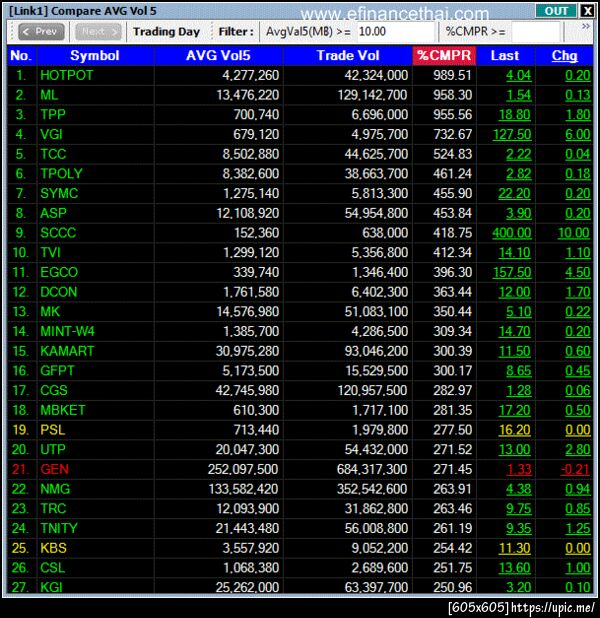Click the Prev button
600x618 pixels.
click(41, 32)
